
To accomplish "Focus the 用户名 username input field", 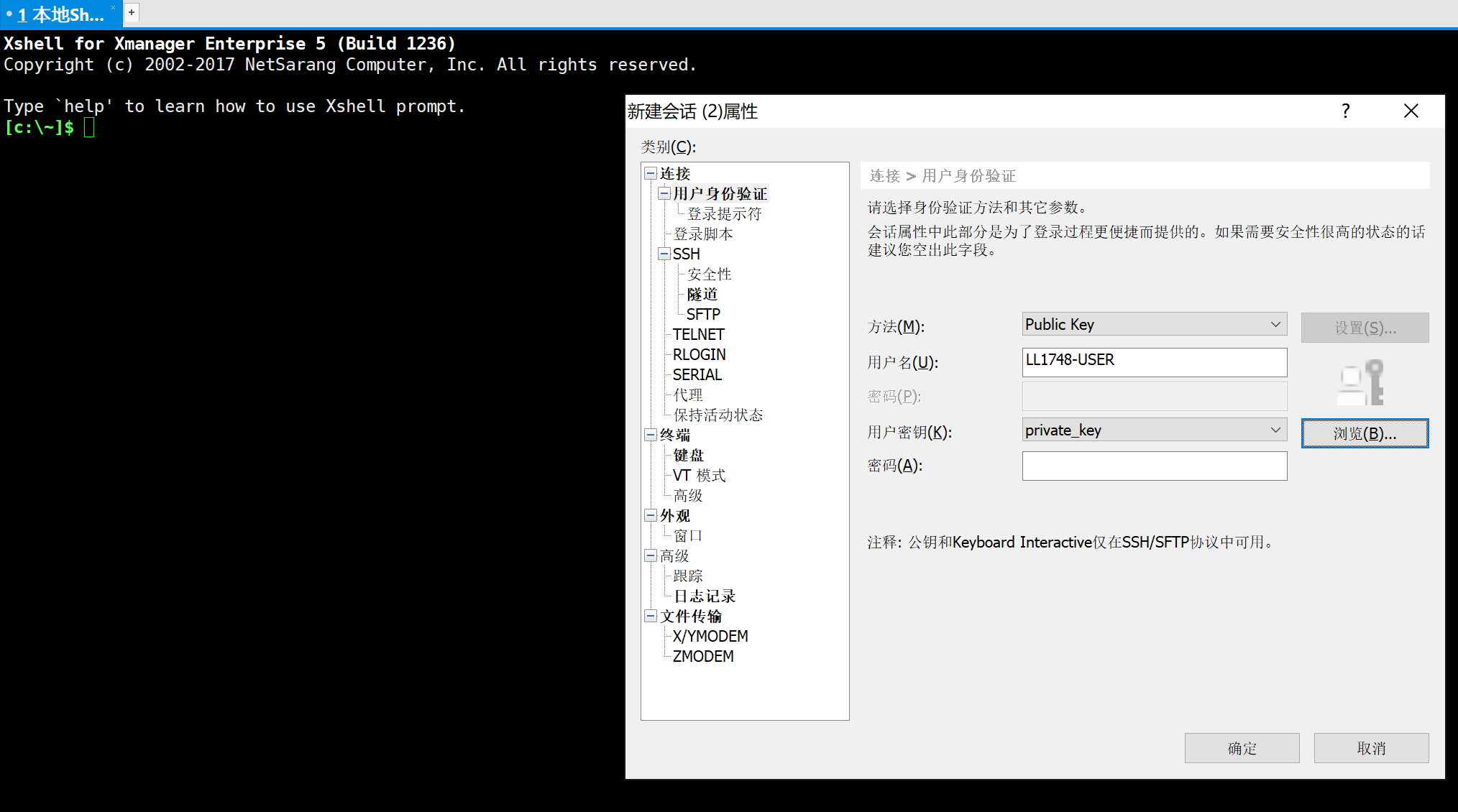I will click(x=1153, y=361).
